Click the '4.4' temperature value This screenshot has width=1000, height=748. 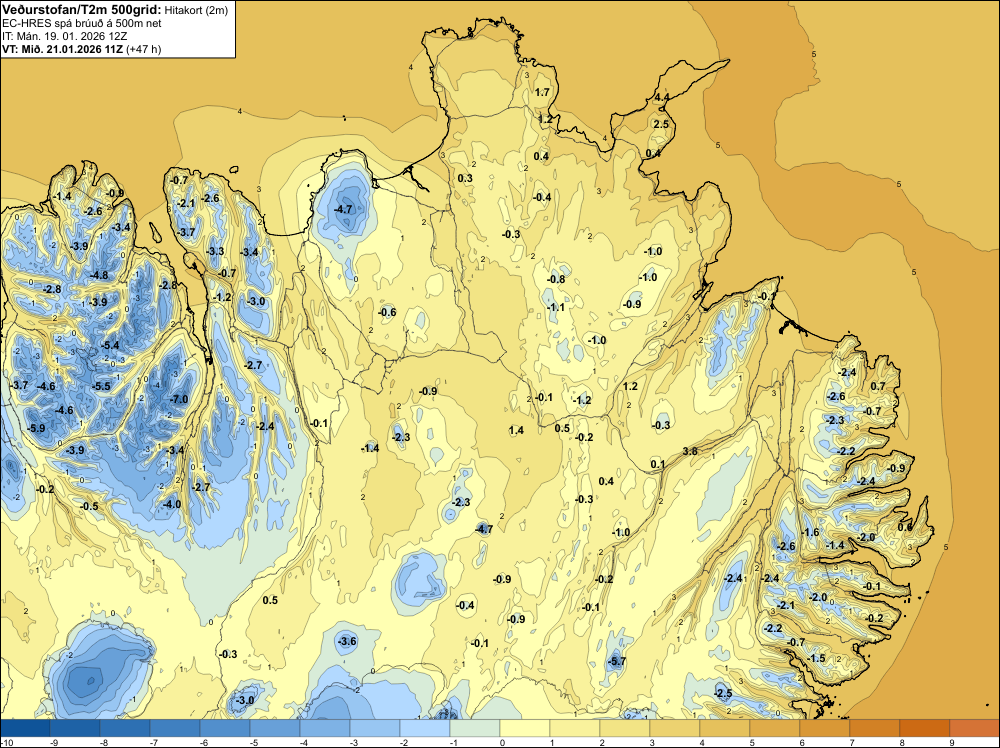click(x=662, y=98)
